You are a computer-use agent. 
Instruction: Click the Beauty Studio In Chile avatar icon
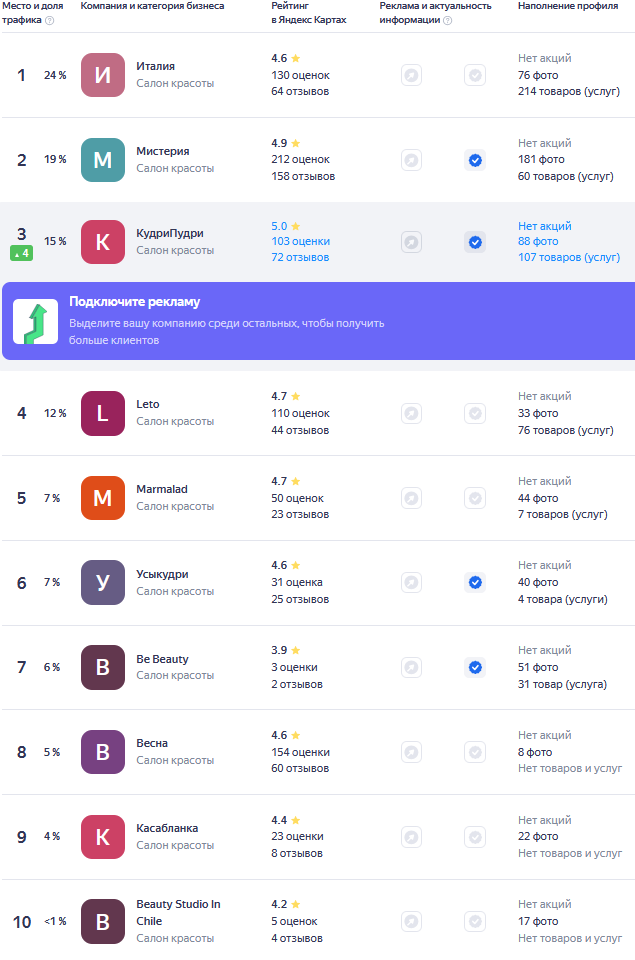tap(103, 921)
